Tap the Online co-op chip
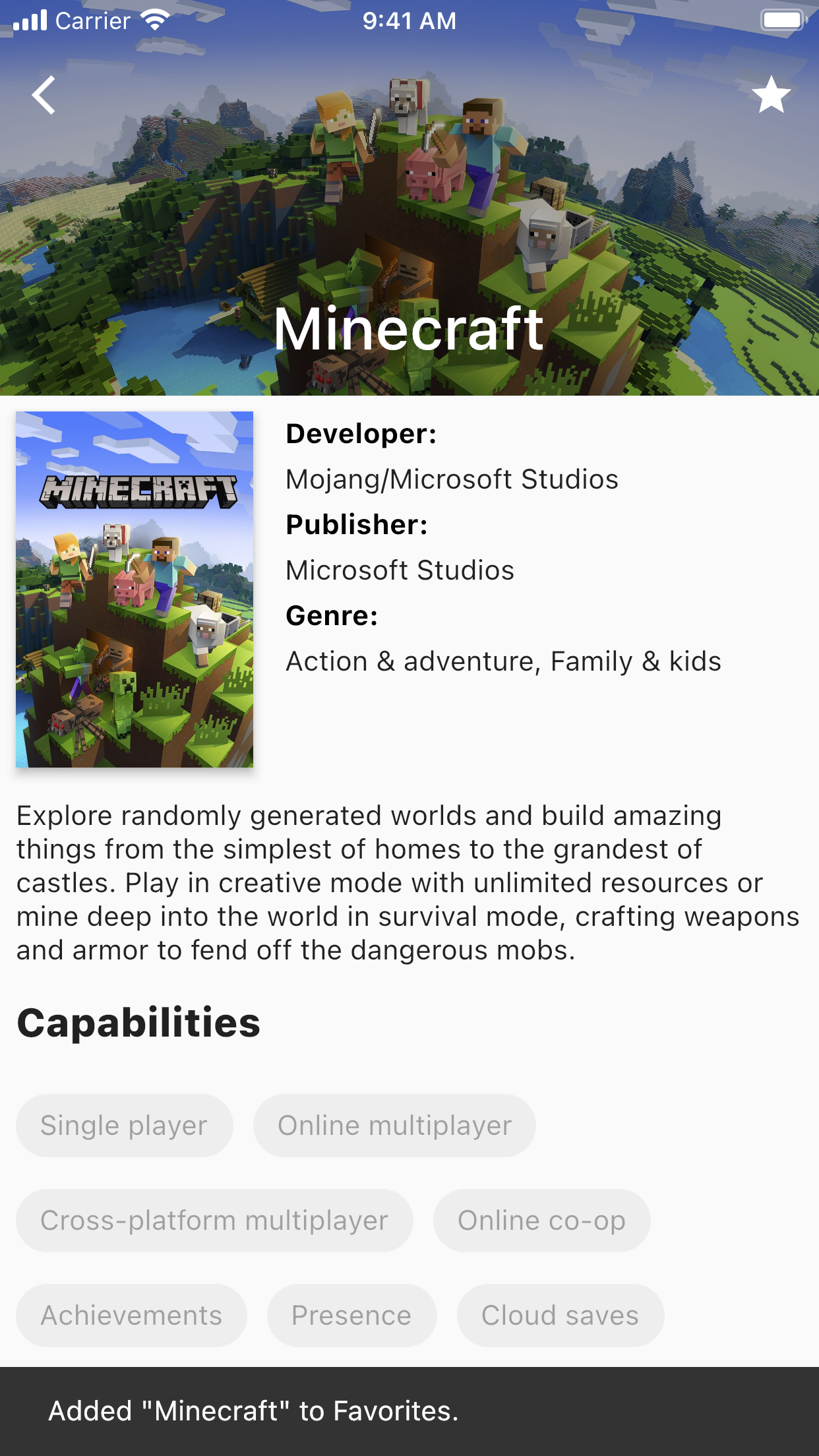 (x=541, y=1221)
